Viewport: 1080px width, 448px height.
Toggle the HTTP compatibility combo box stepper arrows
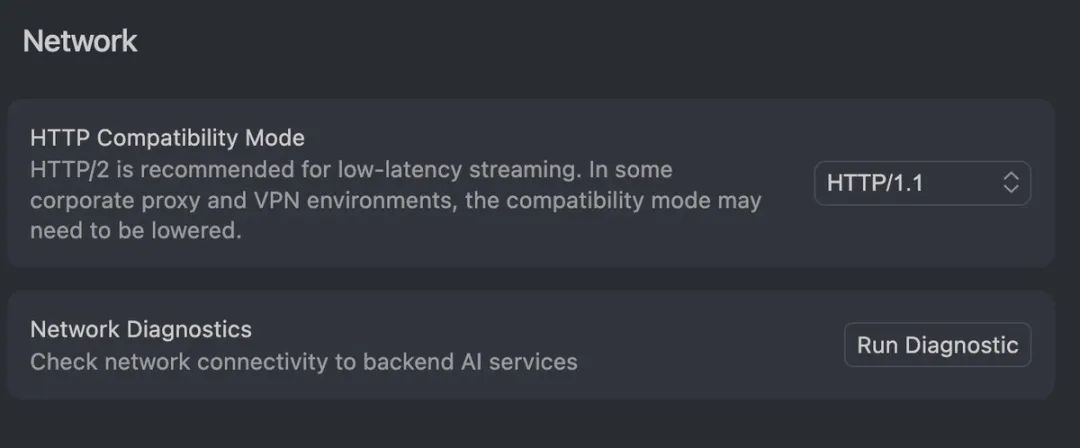tap(1010, 183)
